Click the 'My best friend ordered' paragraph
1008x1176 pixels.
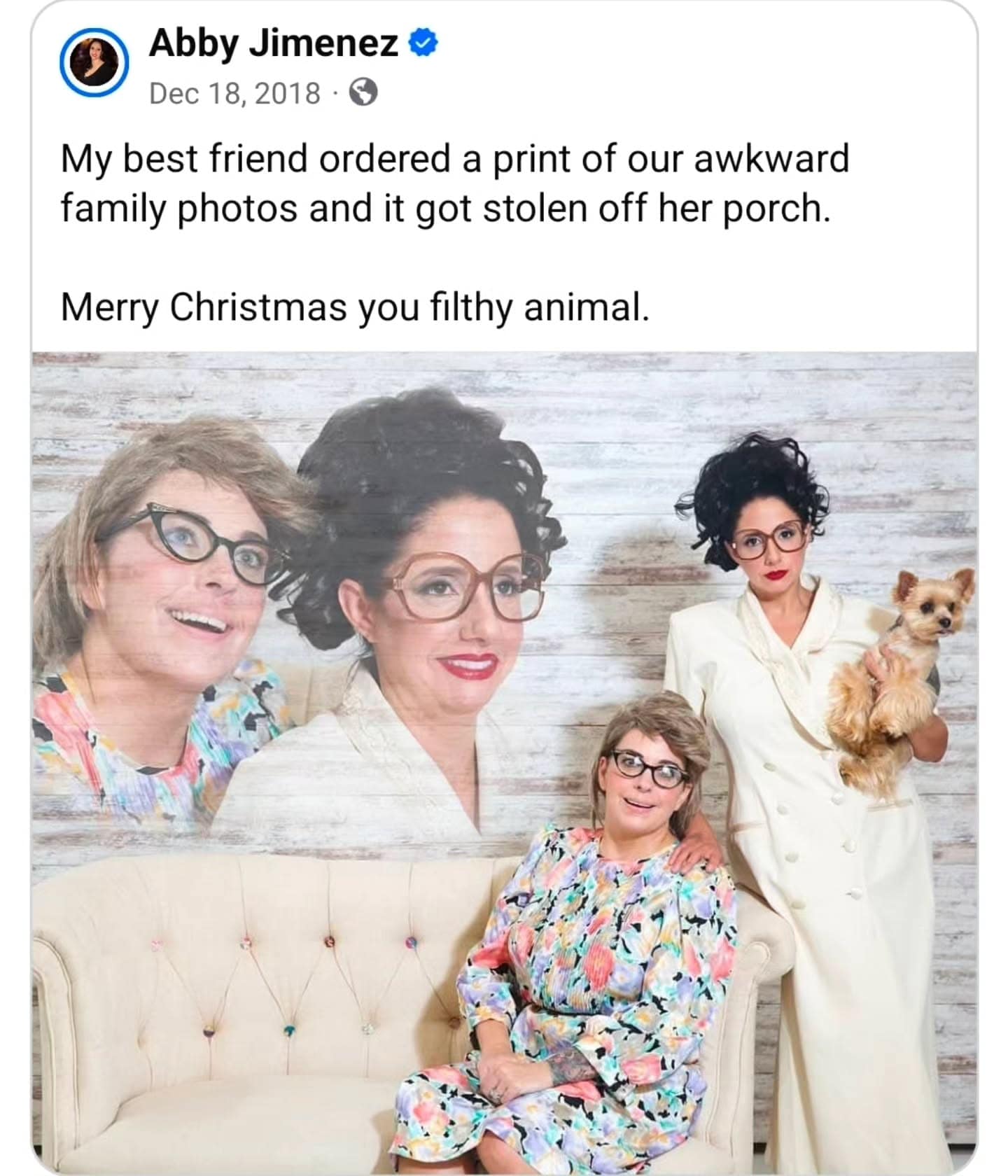(x=454, y=183)
